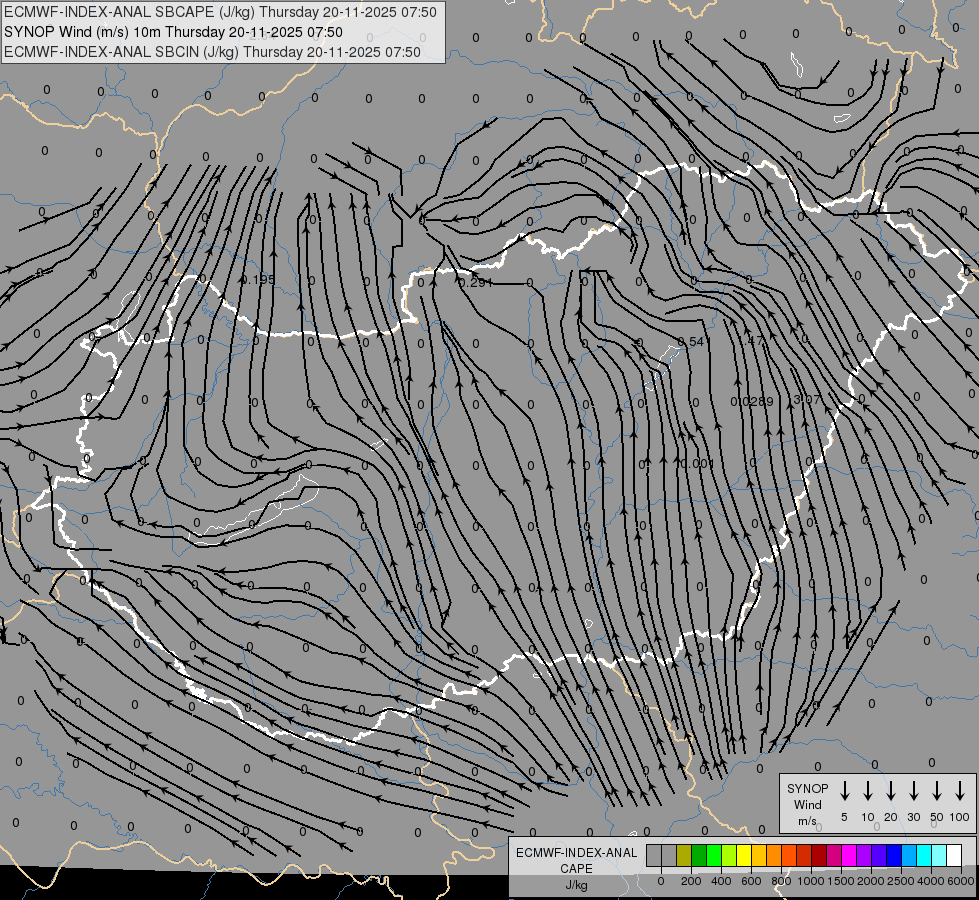The image size is (979, 900).
Task: Click the '4000' tick on CAPE scale
Action: [x=931, y=881]
